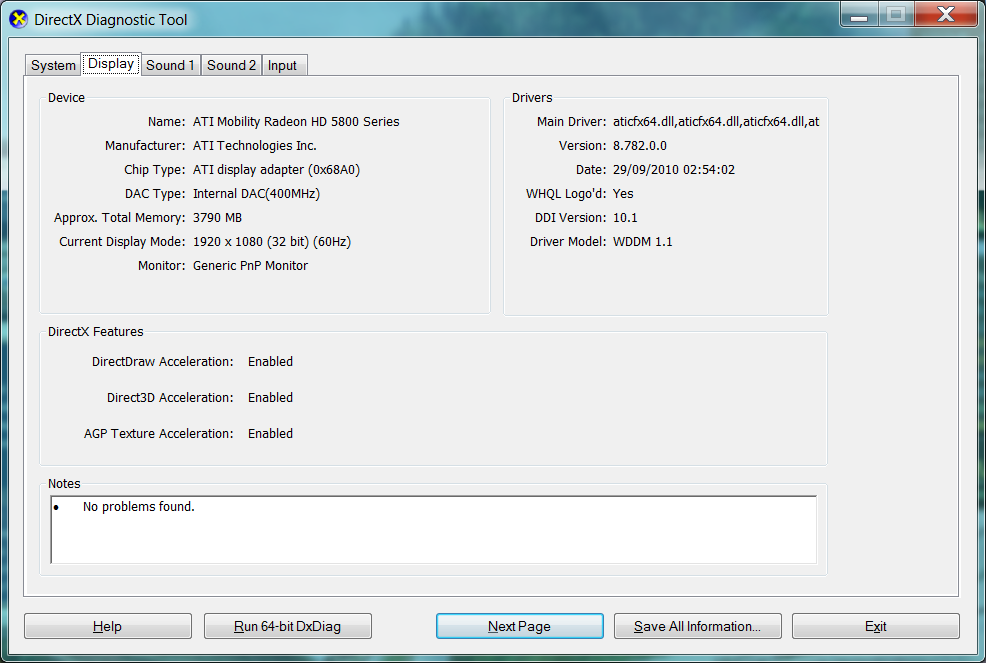Click Save All Information button
The image size is (995, 667).
pos(697,627)
